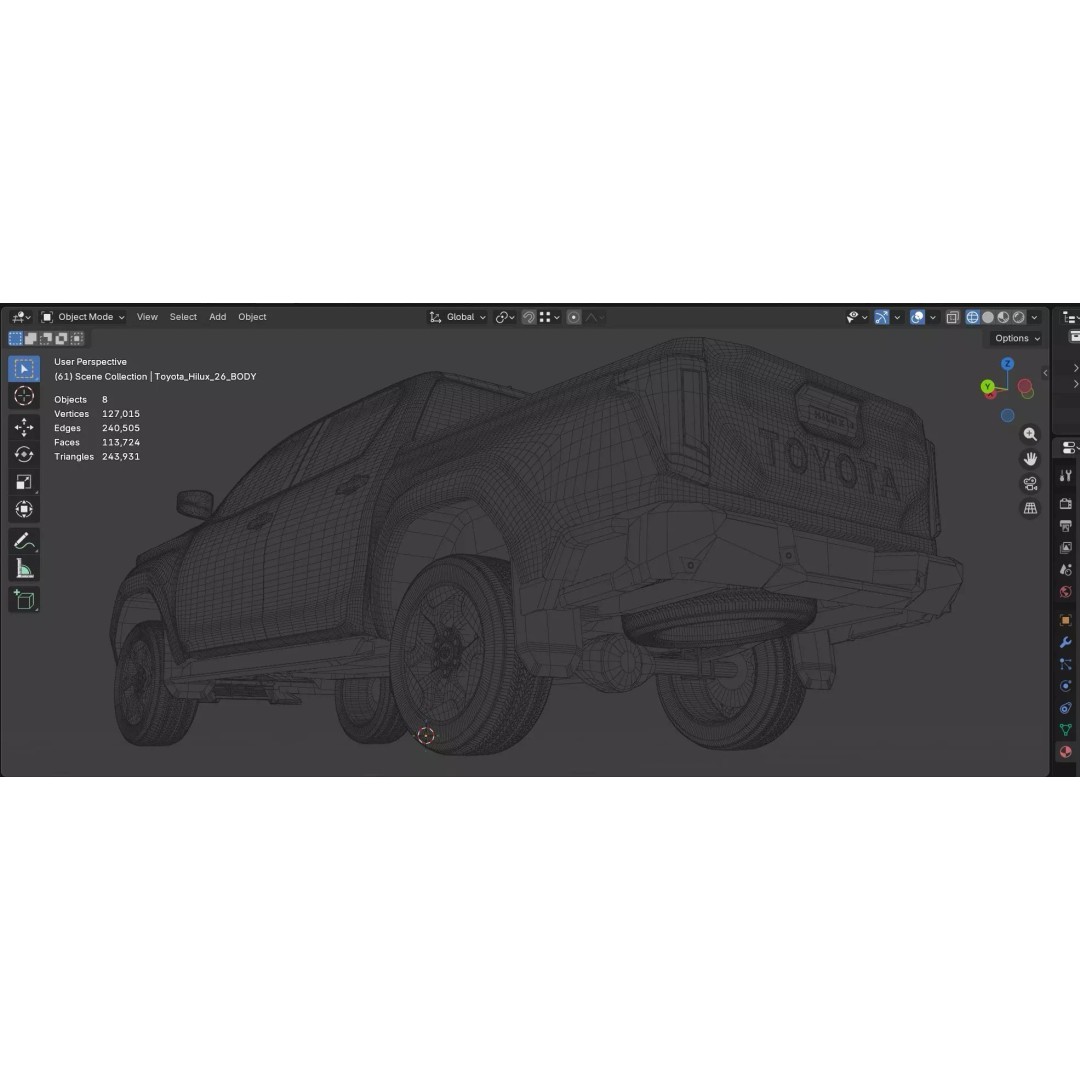Switch perspective/orthographic grid icon
The image size is (1080, 1080).
(1030, 508)
